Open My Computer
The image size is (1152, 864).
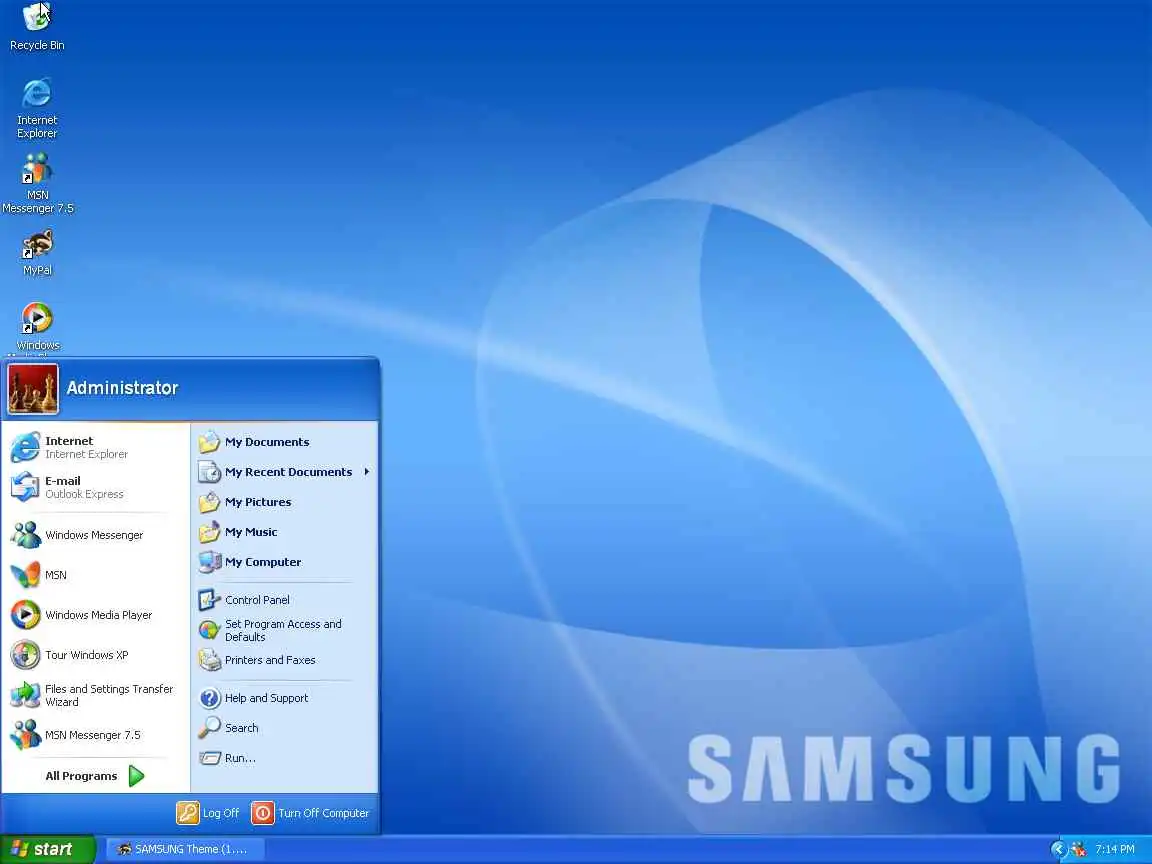(x=285, y=562)
